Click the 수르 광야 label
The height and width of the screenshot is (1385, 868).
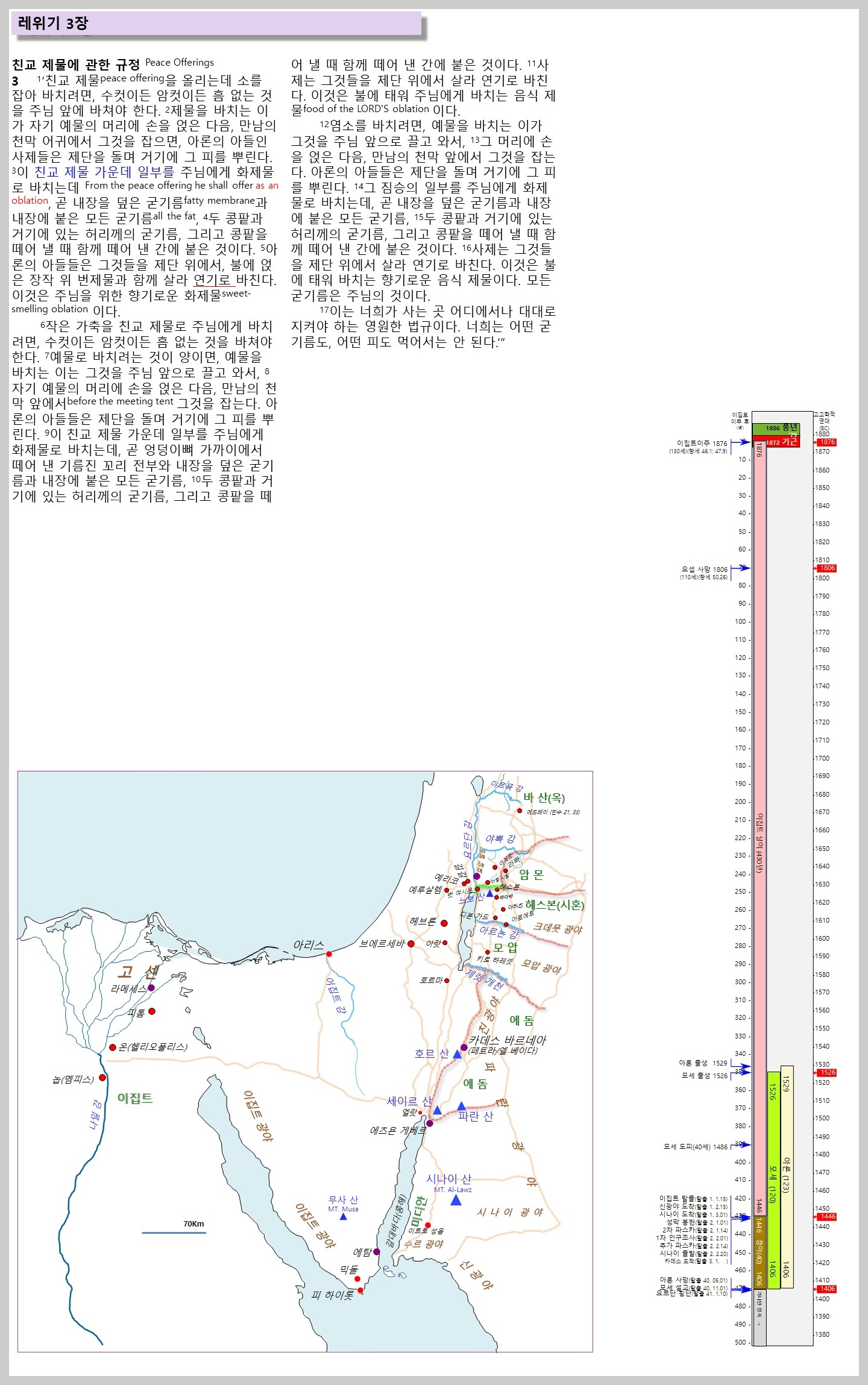[424, 1245]
